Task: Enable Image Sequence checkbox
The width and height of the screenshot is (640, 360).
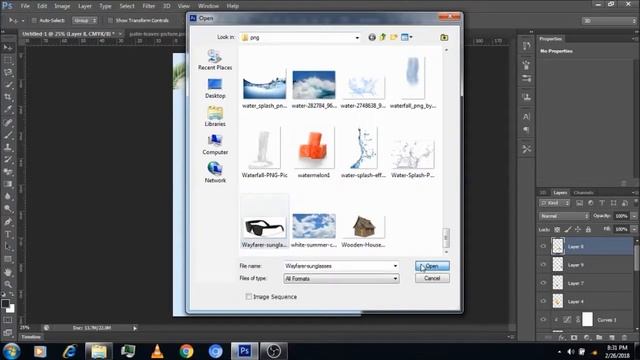Action: tap(249, 297)
